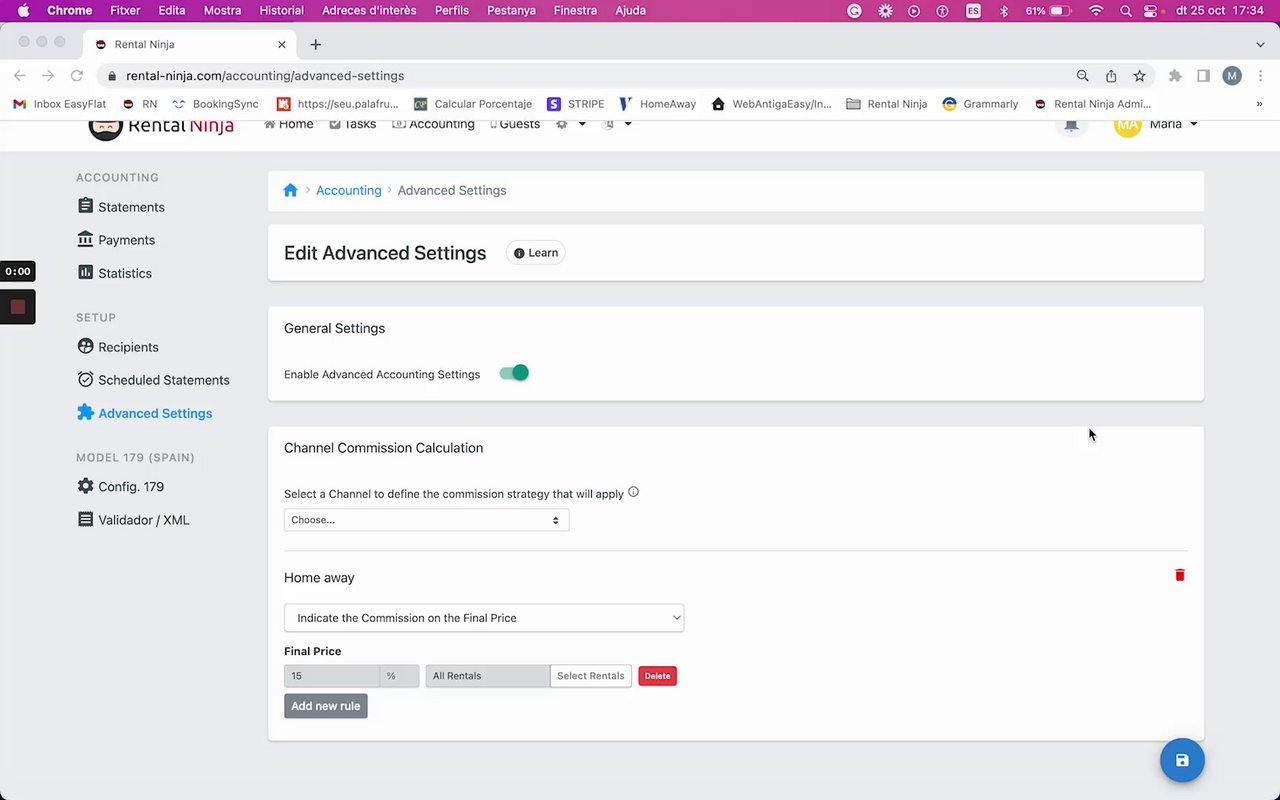Screen dimensions: 1280x800
Task: Open the notifications bell
Action: pyautogui.click(x=1071, y=124)
